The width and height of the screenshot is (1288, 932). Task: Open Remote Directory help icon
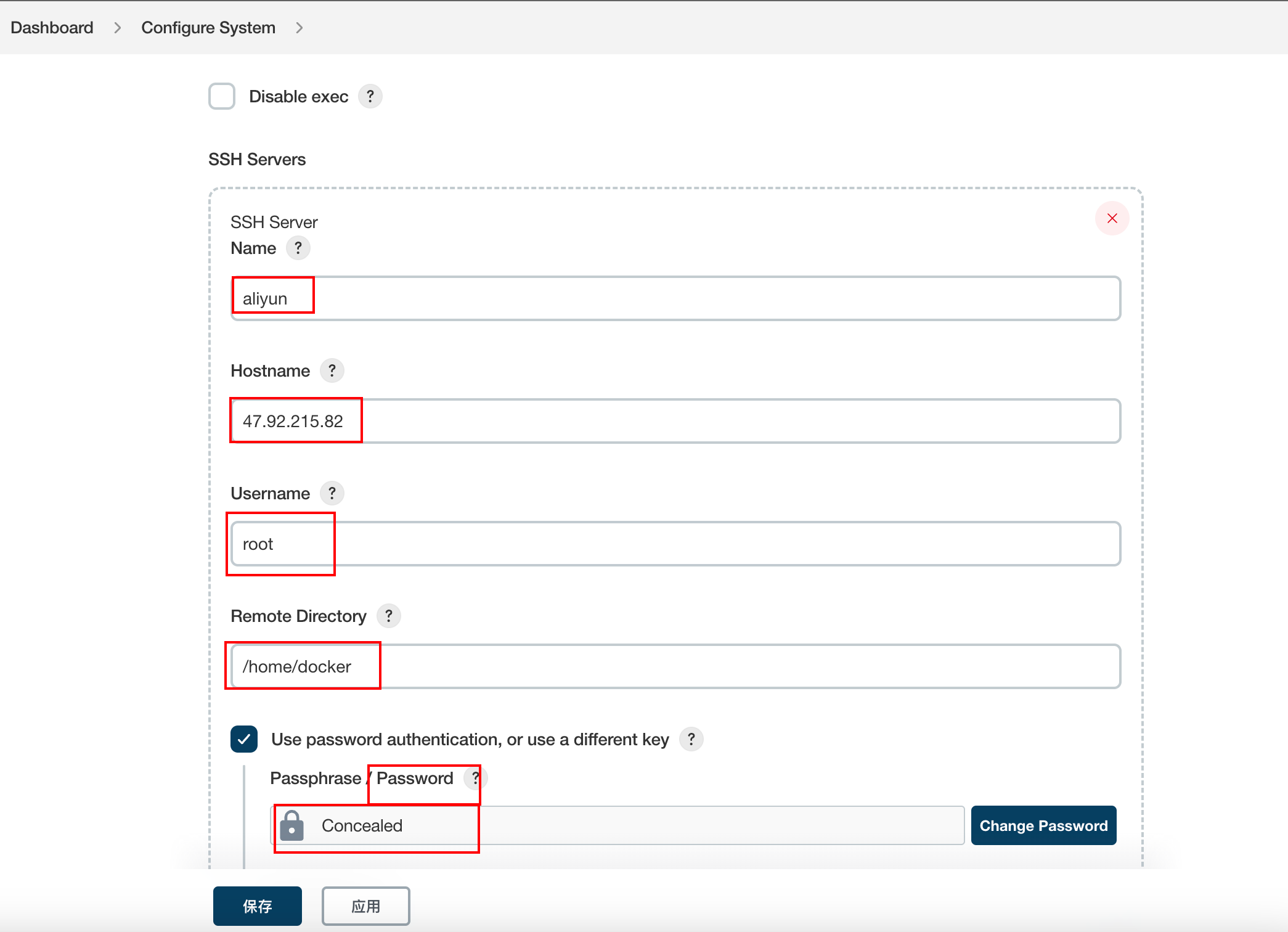pyautogui.click(x=389, y=616)
